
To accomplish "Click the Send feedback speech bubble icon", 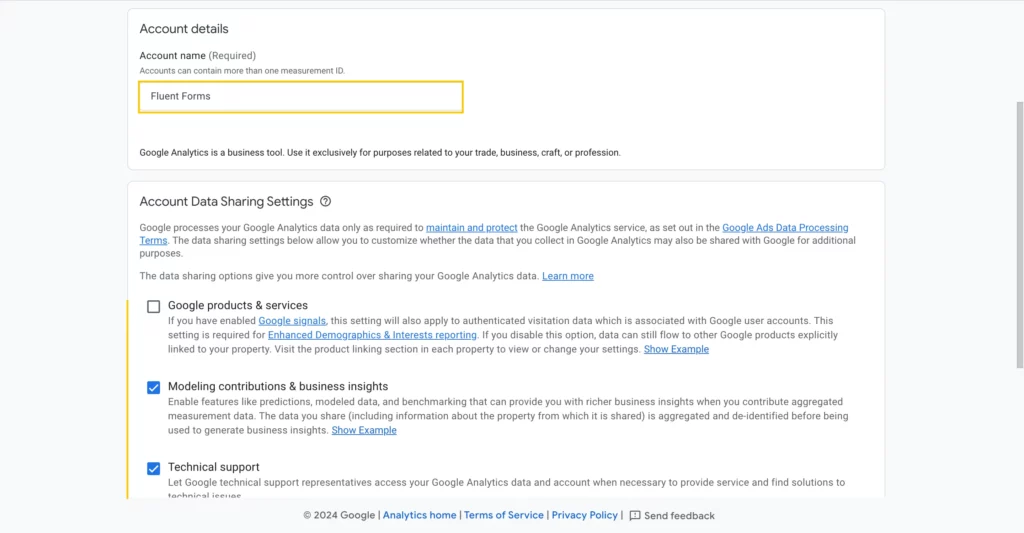I will [635, 515].
